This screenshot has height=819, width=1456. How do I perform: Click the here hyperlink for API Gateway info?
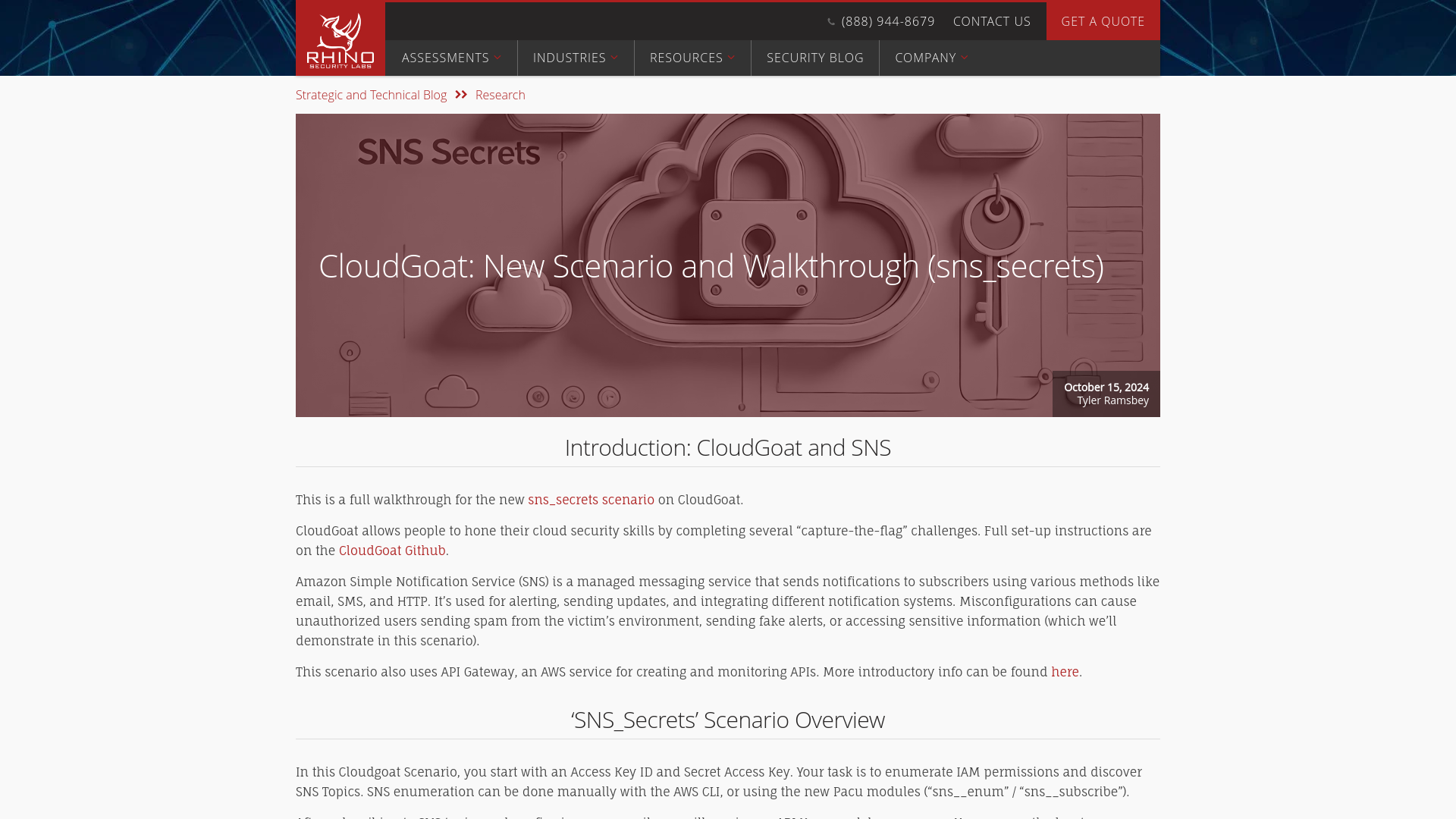pyautogui.click(x=1064, y=671)
